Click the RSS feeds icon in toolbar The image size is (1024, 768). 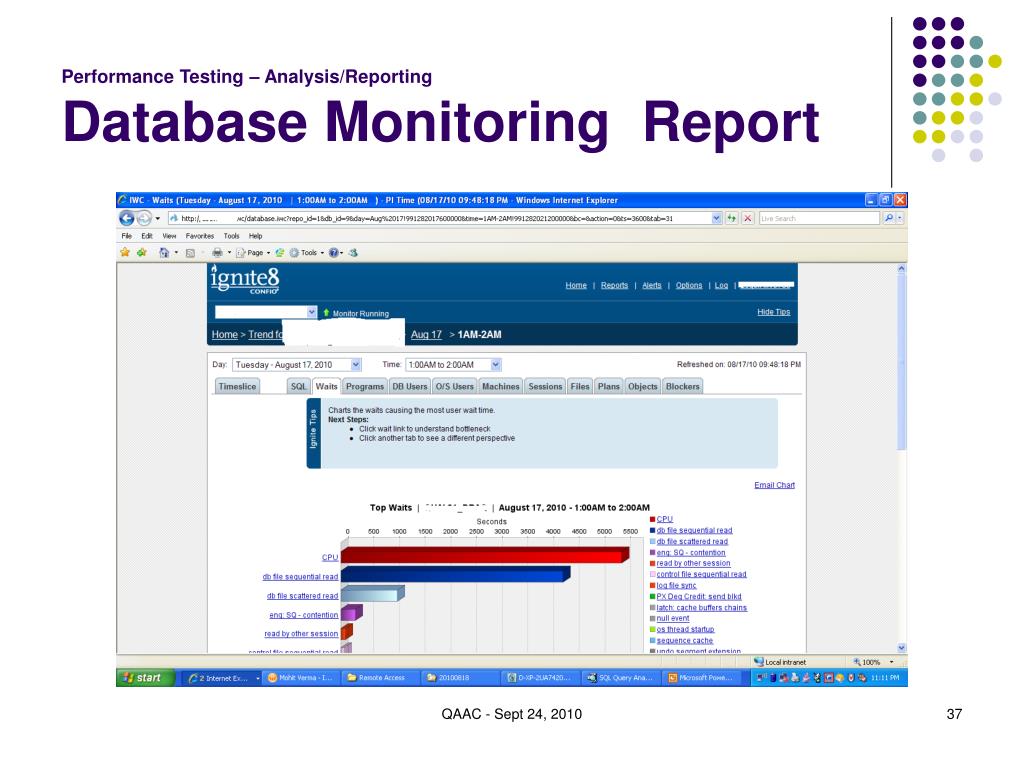pyautogui.click(x=190, y=253)
